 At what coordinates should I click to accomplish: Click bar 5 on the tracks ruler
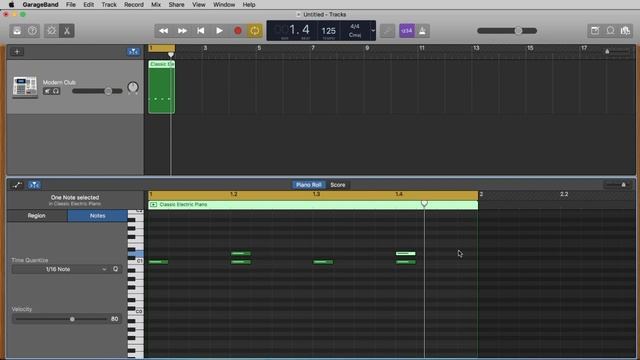pyautogui.click(x=259, y=48)
